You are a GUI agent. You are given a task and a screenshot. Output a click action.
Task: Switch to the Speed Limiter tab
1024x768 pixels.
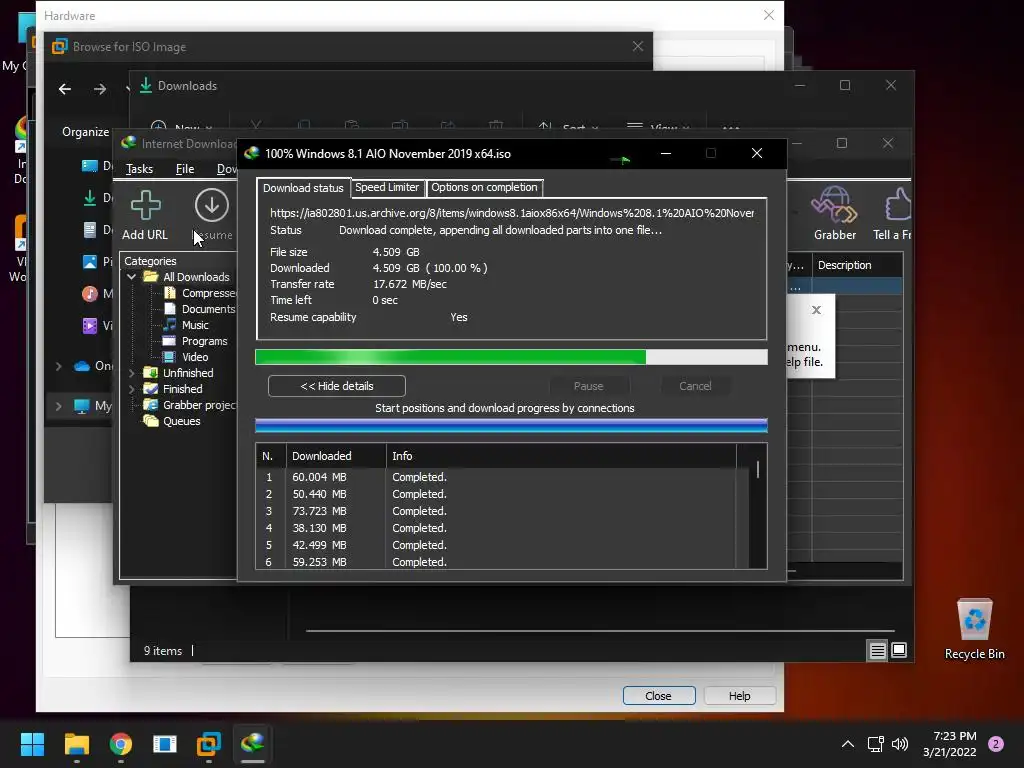pyautogui.click(x=387, y=187)
